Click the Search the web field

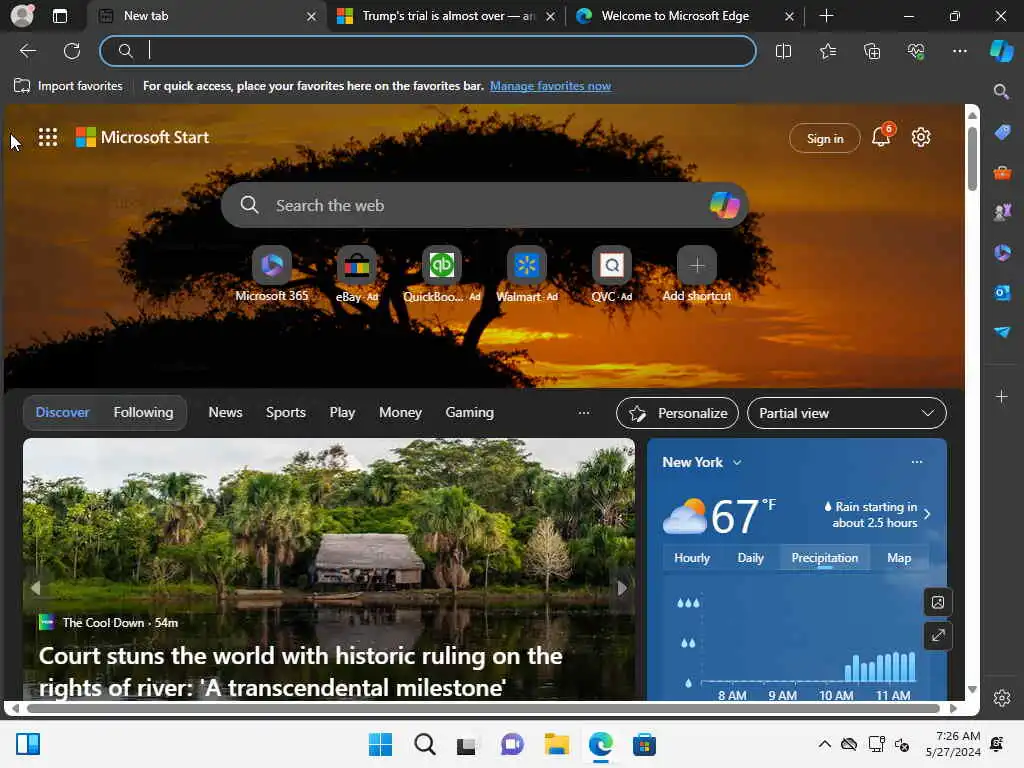(485, 205)
